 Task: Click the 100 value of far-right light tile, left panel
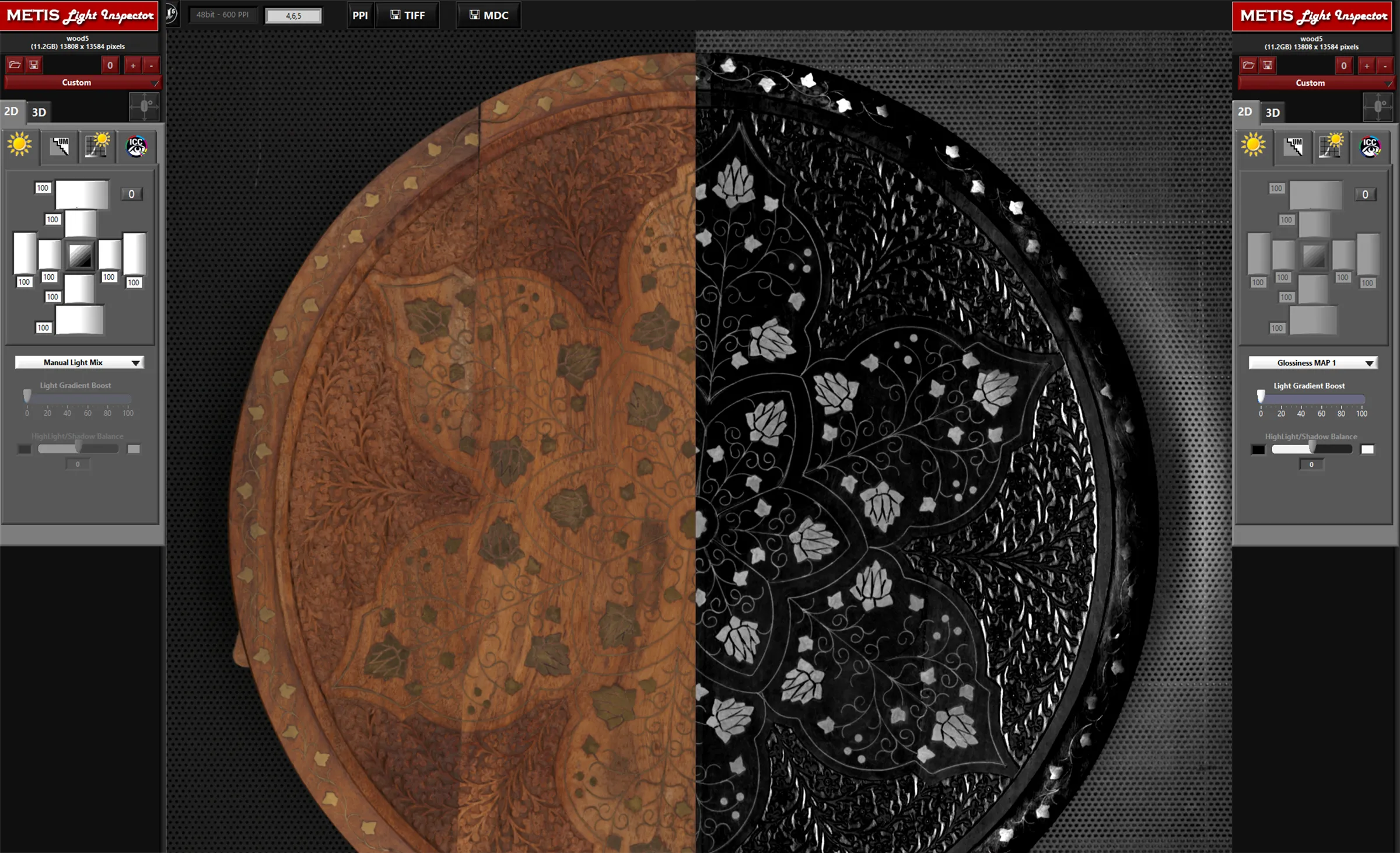[134, 282]
